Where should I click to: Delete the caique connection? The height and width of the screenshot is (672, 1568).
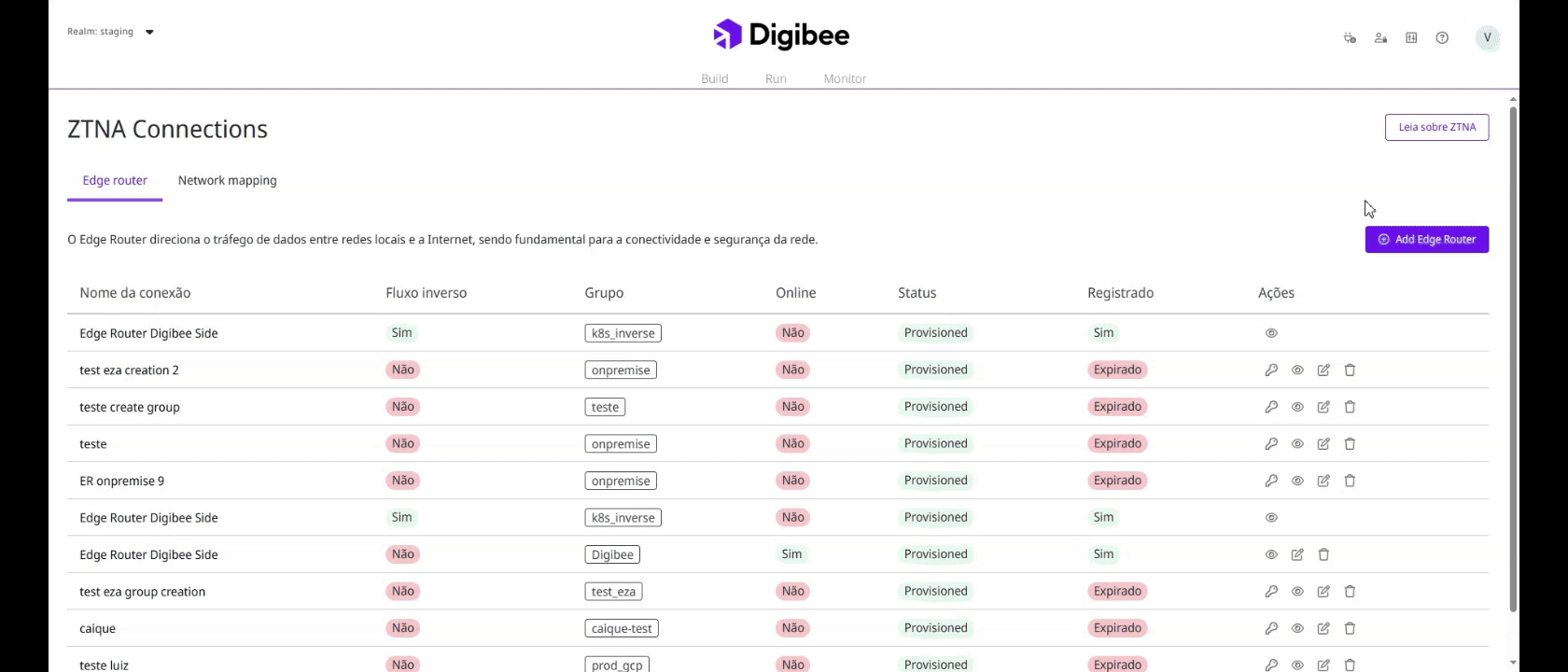[1350, 628]
